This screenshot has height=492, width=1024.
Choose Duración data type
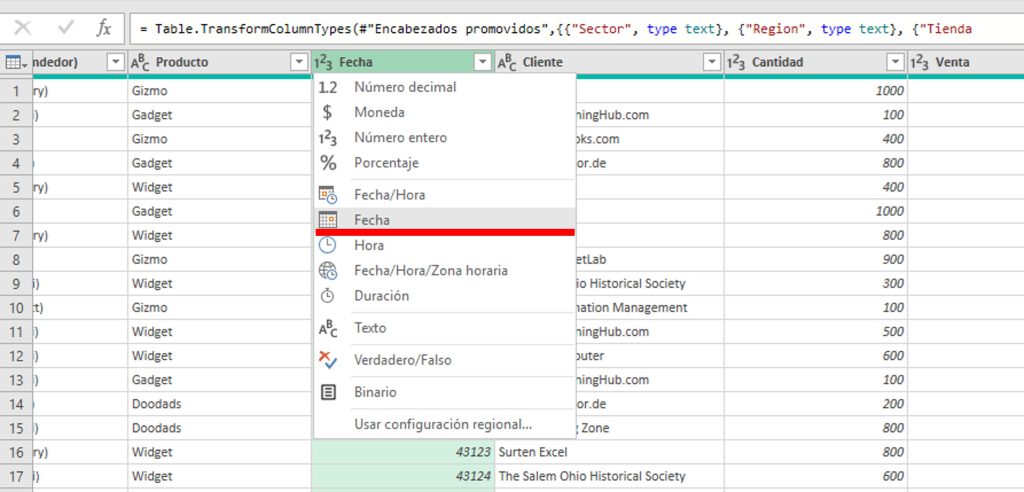[445, 295]
